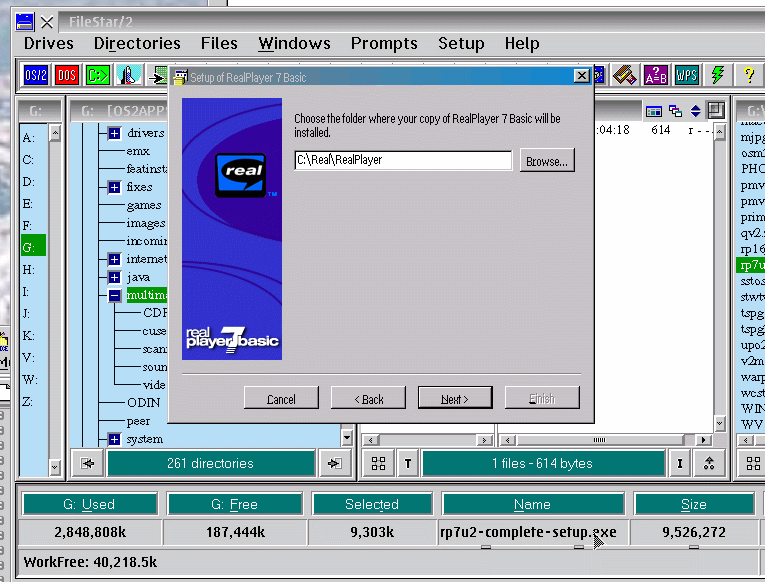
Task: Open the Prompts menu
Action: click(384, 43)
